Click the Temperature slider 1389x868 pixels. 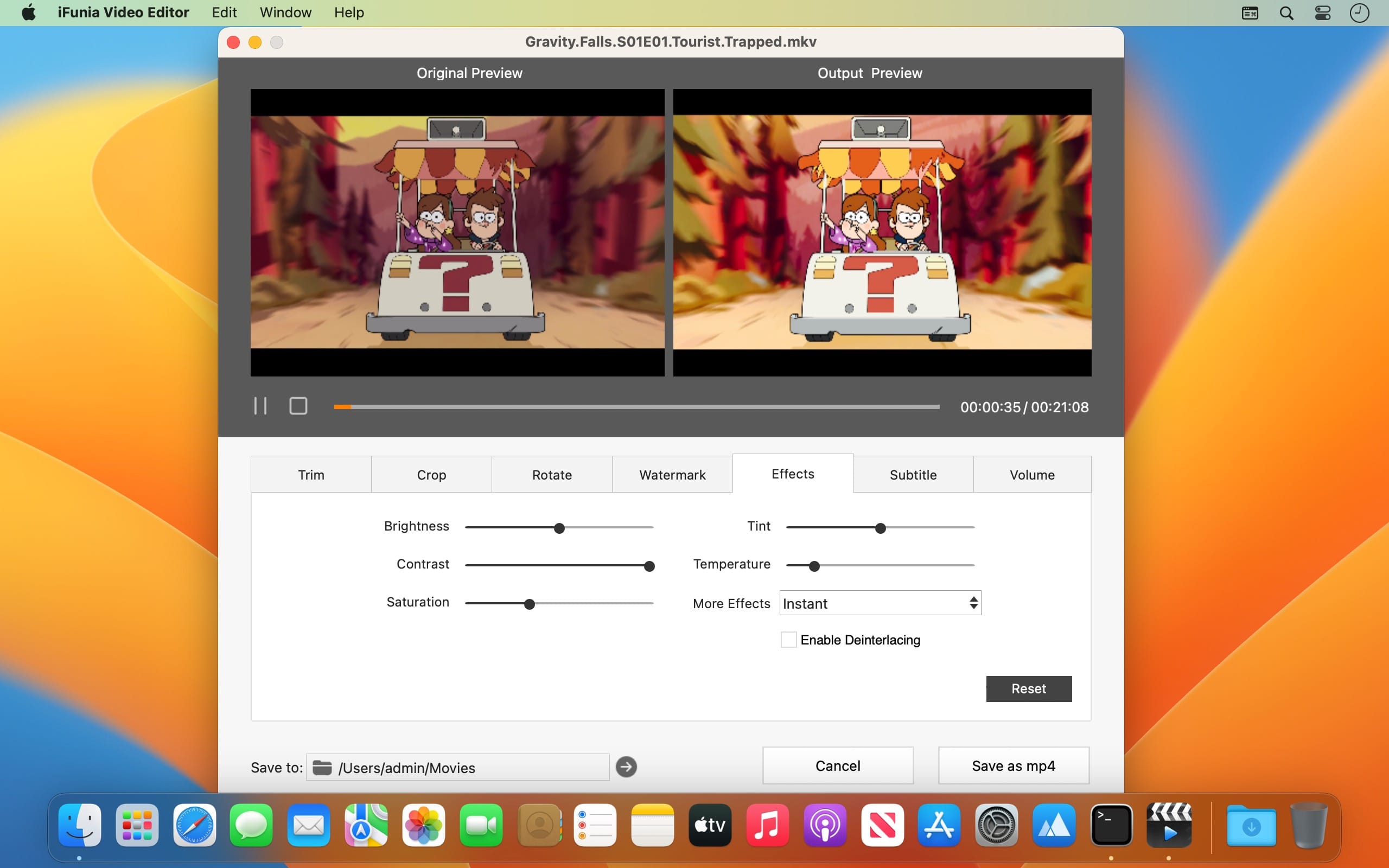(880, 565)
